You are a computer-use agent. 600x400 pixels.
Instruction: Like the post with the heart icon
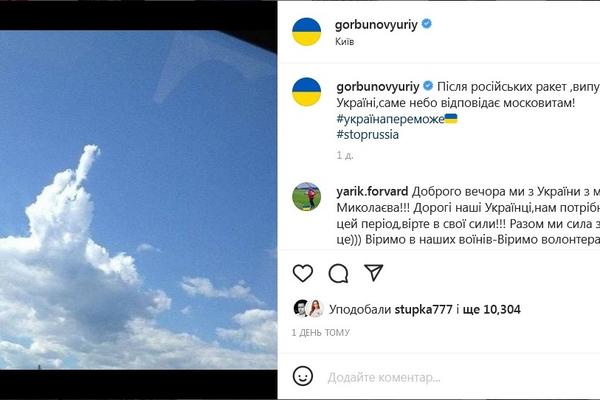pos(303,273)
